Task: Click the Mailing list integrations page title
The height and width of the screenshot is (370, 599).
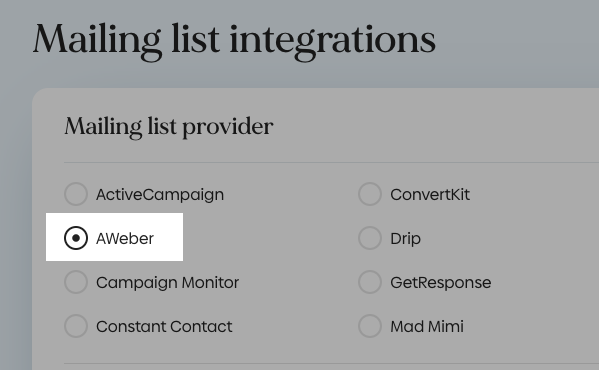Action: 234,41
